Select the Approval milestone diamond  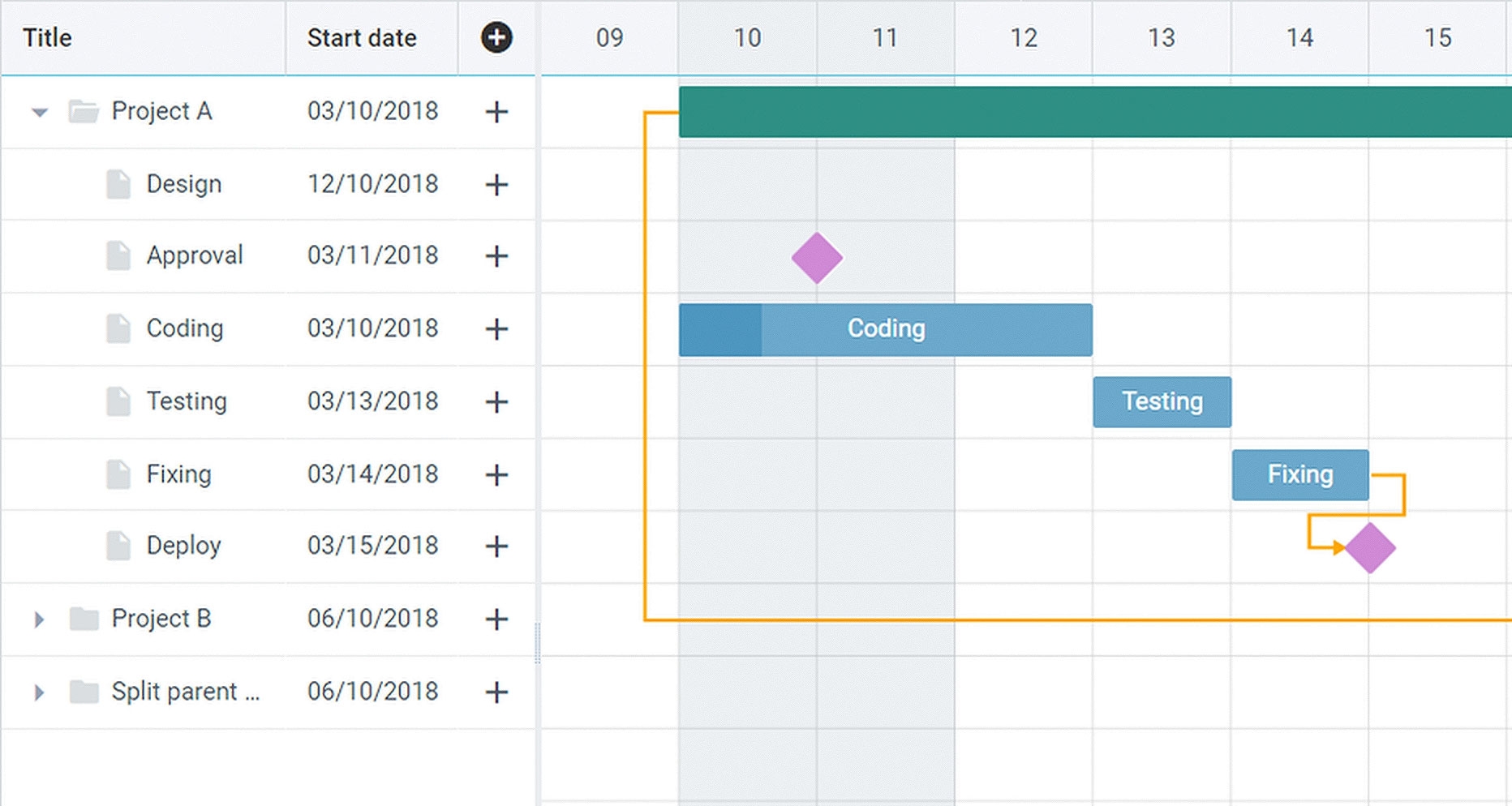click(816, 258)
